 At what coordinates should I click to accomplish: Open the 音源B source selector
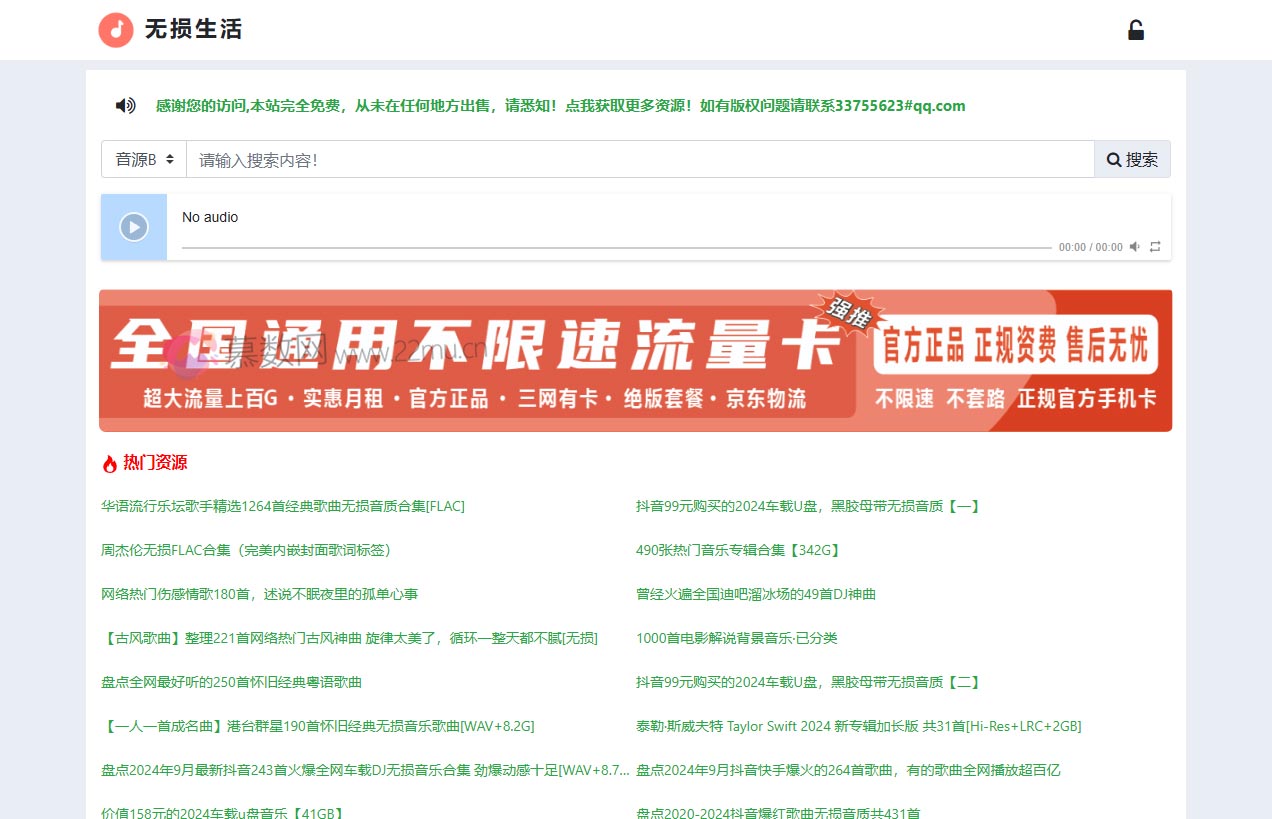coord(142,158)
